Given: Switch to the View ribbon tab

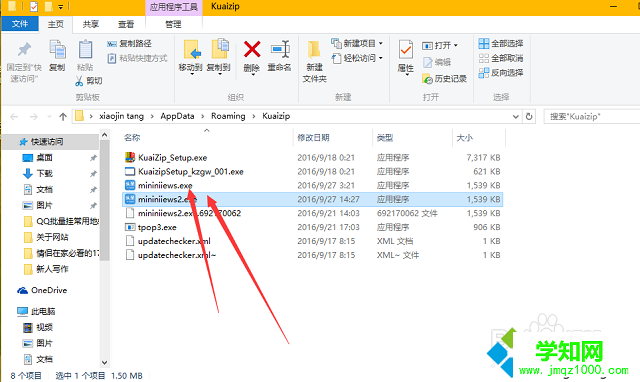Looking at the screenshot, I should pyautogui.click(x=126, y=24).
